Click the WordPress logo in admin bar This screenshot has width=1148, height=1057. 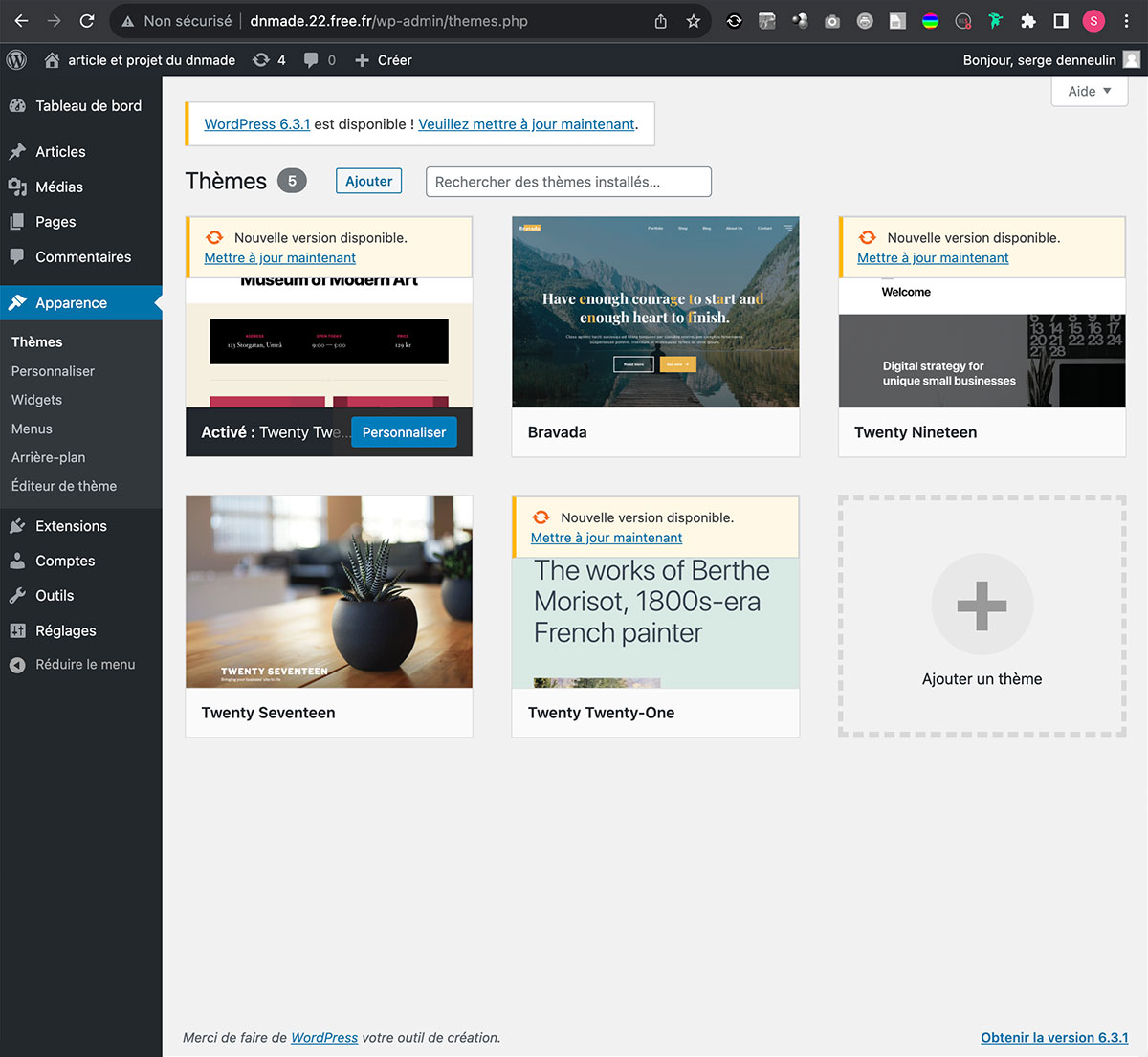click(x=16, y=59)
